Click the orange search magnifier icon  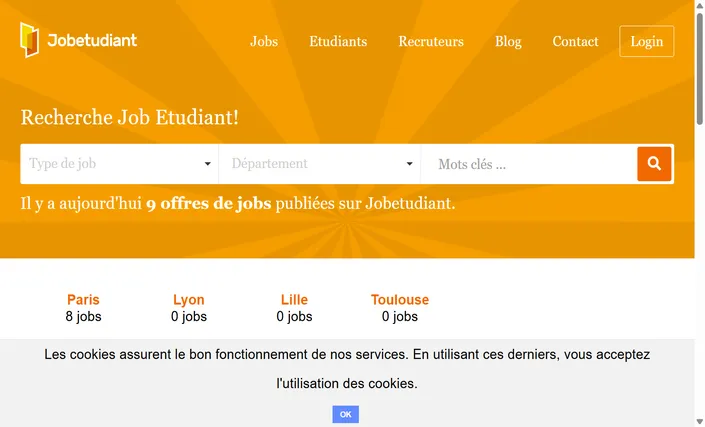pyautogui.click(x=654, y=164)
